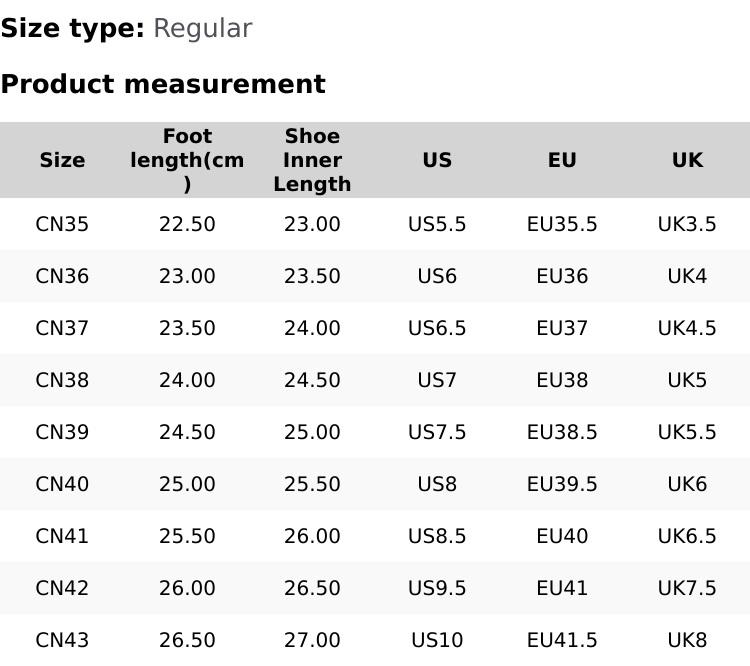Select the CN40 row label
The width and height of the screenshot is (750, 666).
[x=62, y=484]
